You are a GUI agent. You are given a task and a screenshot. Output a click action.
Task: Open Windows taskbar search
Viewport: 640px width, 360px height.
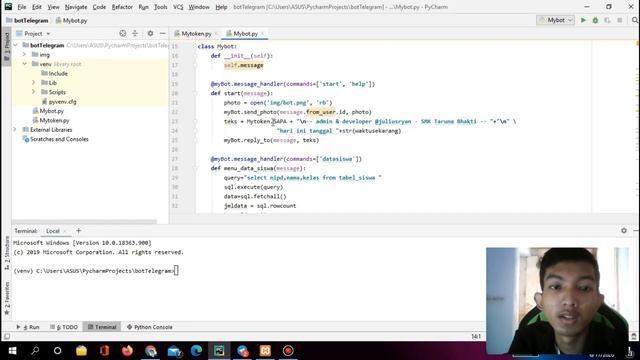coord(35,351)
